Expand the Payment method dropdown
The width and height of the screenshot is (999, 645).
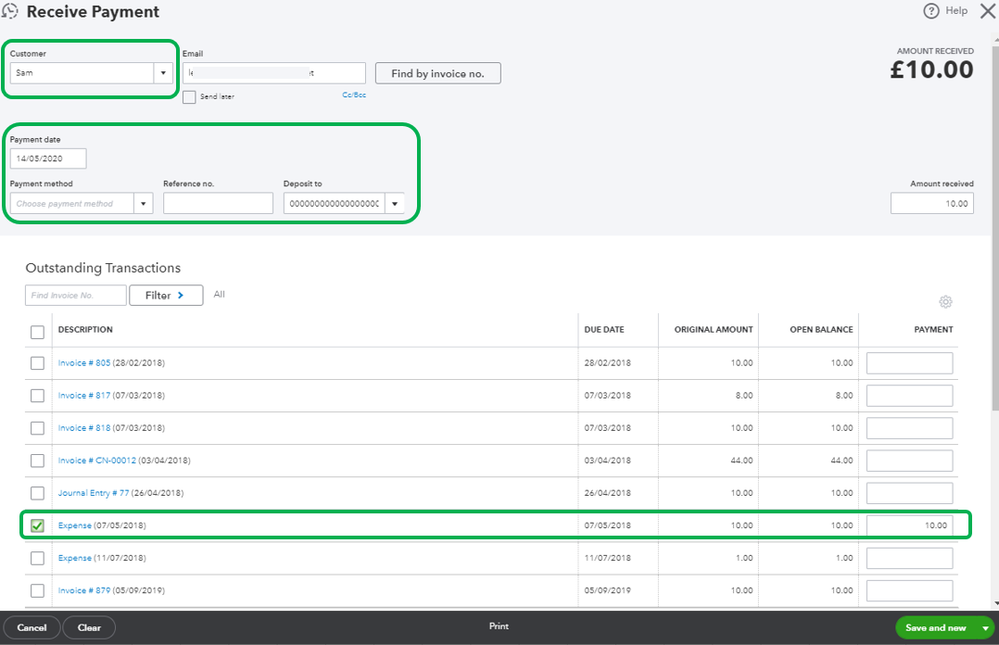coord(143,203)
